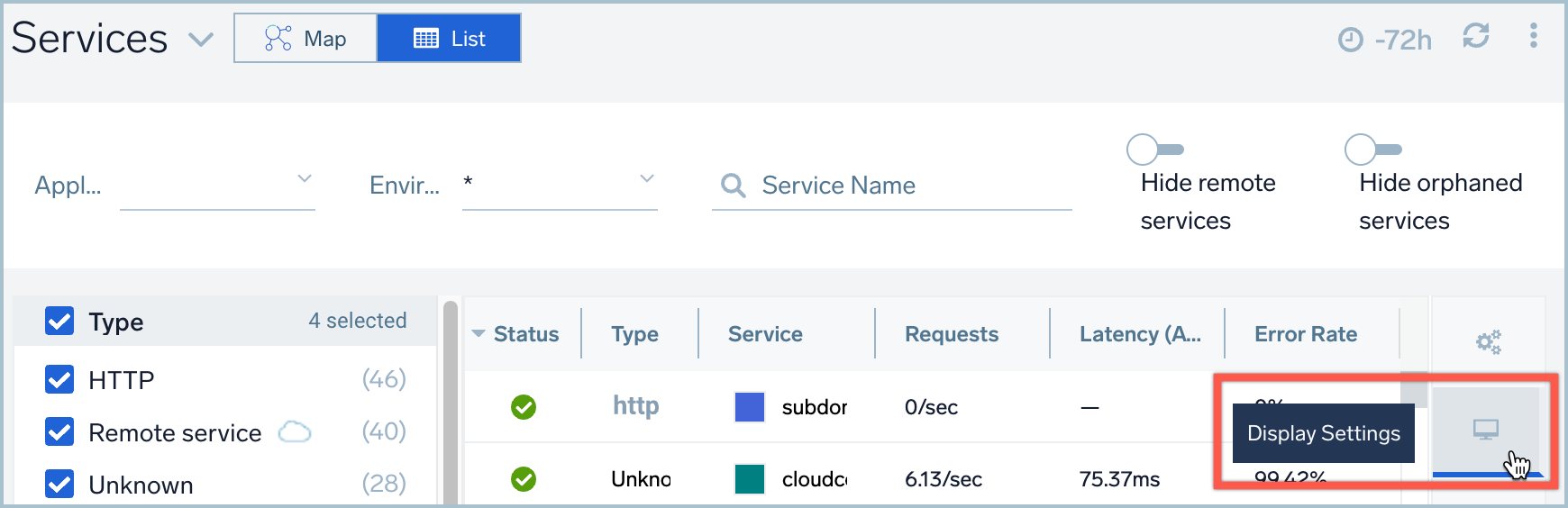The width and height of the screenshot is (1568, 508).
Task: Select the List view tab
Action: click(449, 38)
